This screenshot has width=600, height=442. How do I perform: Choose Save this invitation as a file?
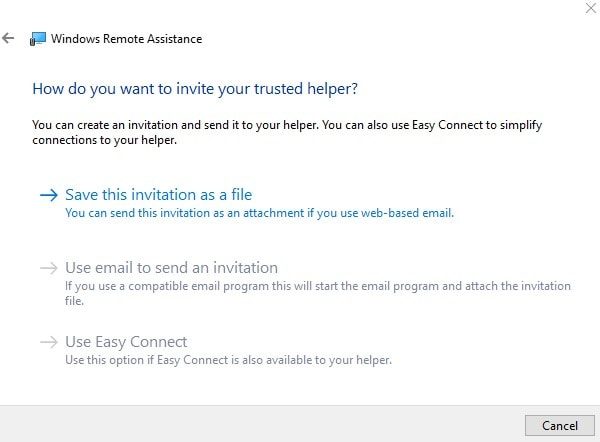[x=158, y=195]
